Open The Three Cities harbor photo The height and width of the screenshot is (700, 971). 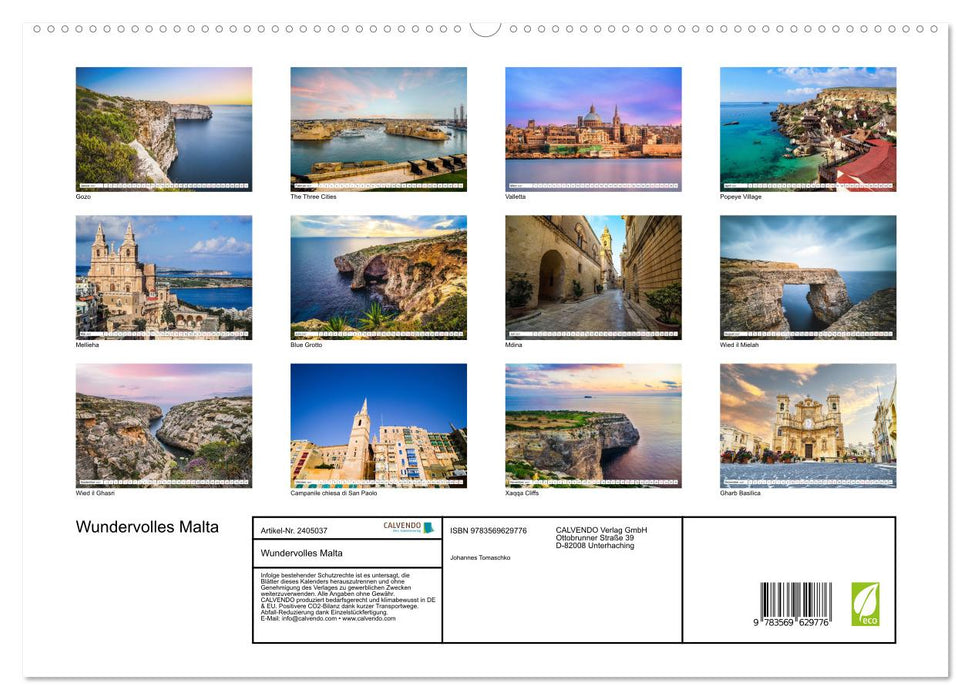click(x=378, y=129)
